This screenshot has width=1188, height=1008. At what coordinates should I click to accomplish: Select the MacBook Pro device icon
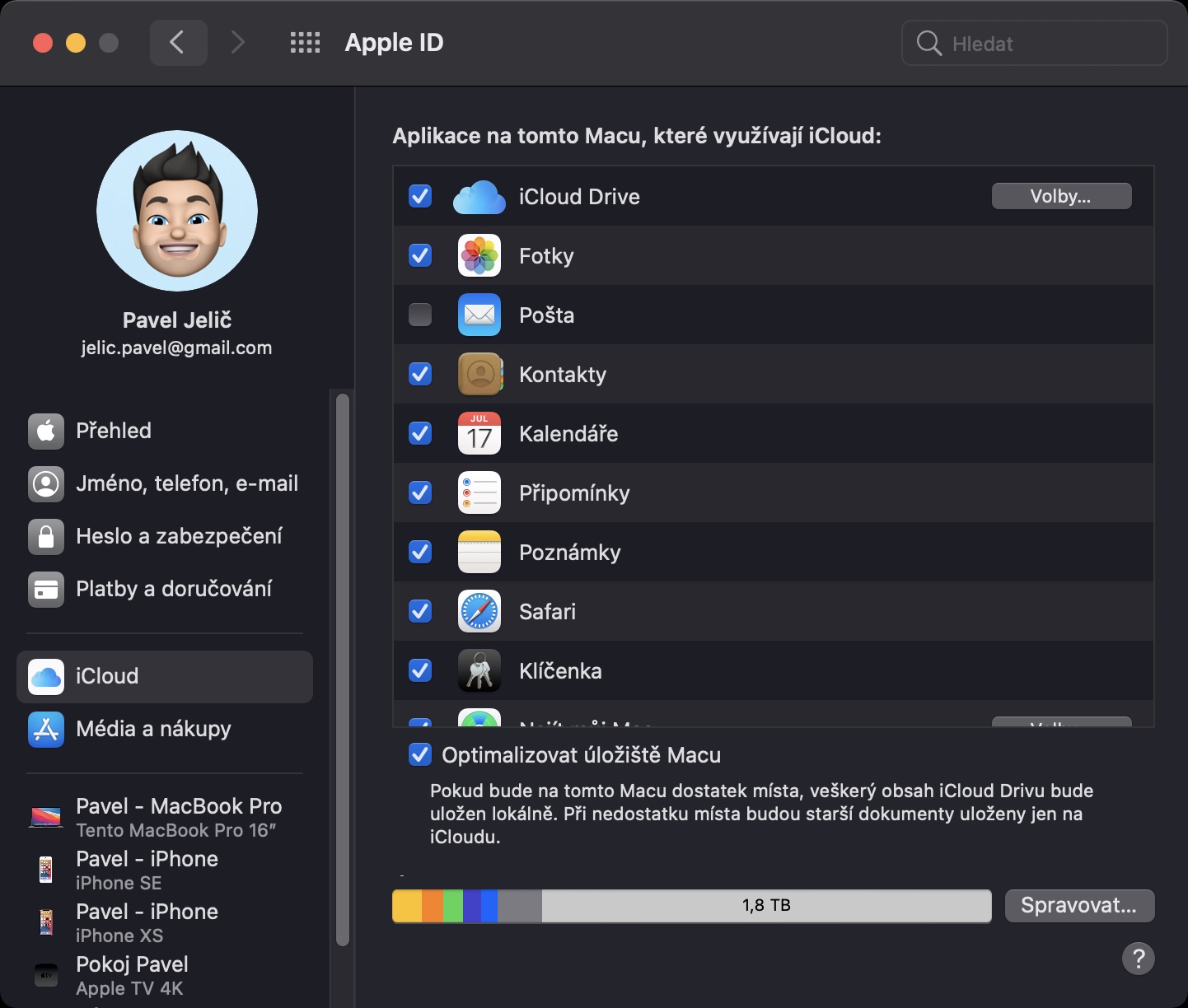[x=46, y=817]
